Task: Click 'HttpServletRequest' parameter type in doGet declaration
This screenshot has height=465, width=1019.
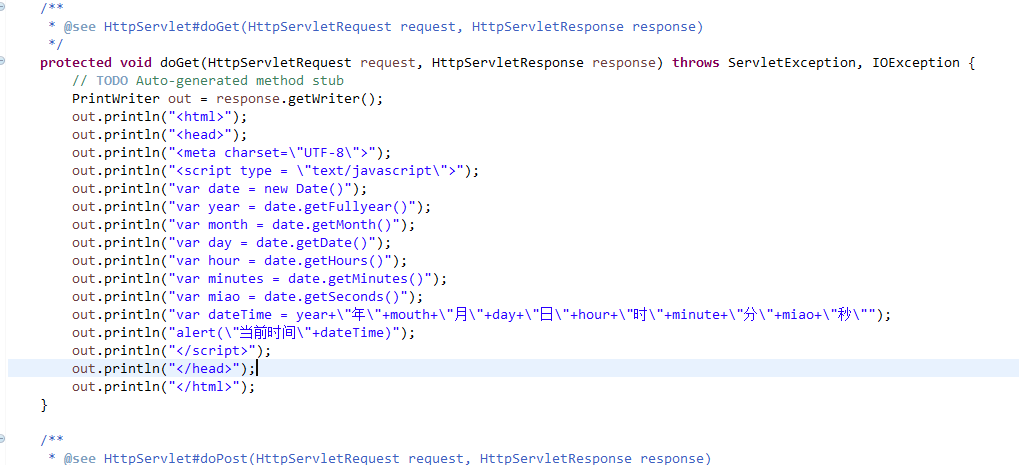Action: [279, 63]
